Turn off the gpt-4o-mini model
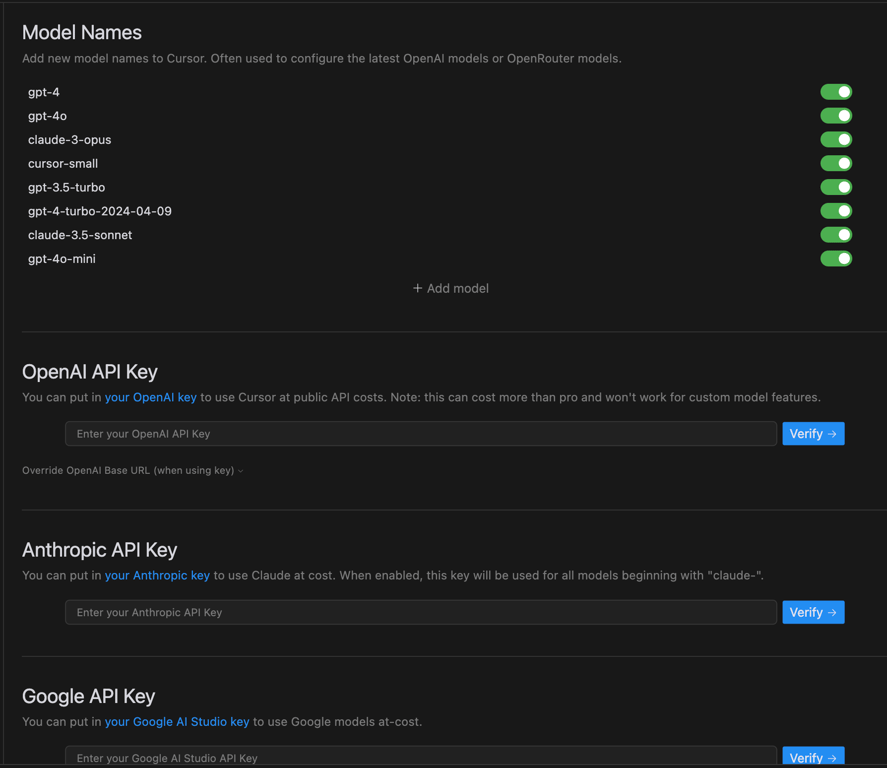The width and height of the screenshot is (887, 768). point(836,258)
